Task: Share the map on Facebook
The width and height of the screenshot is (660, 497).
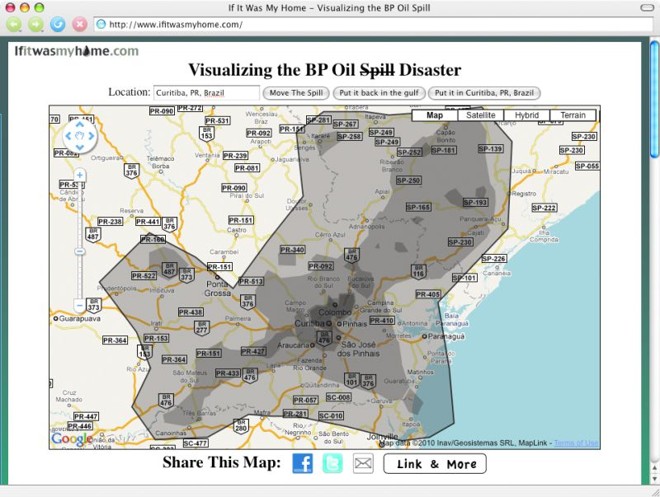Action: [302, 463]
